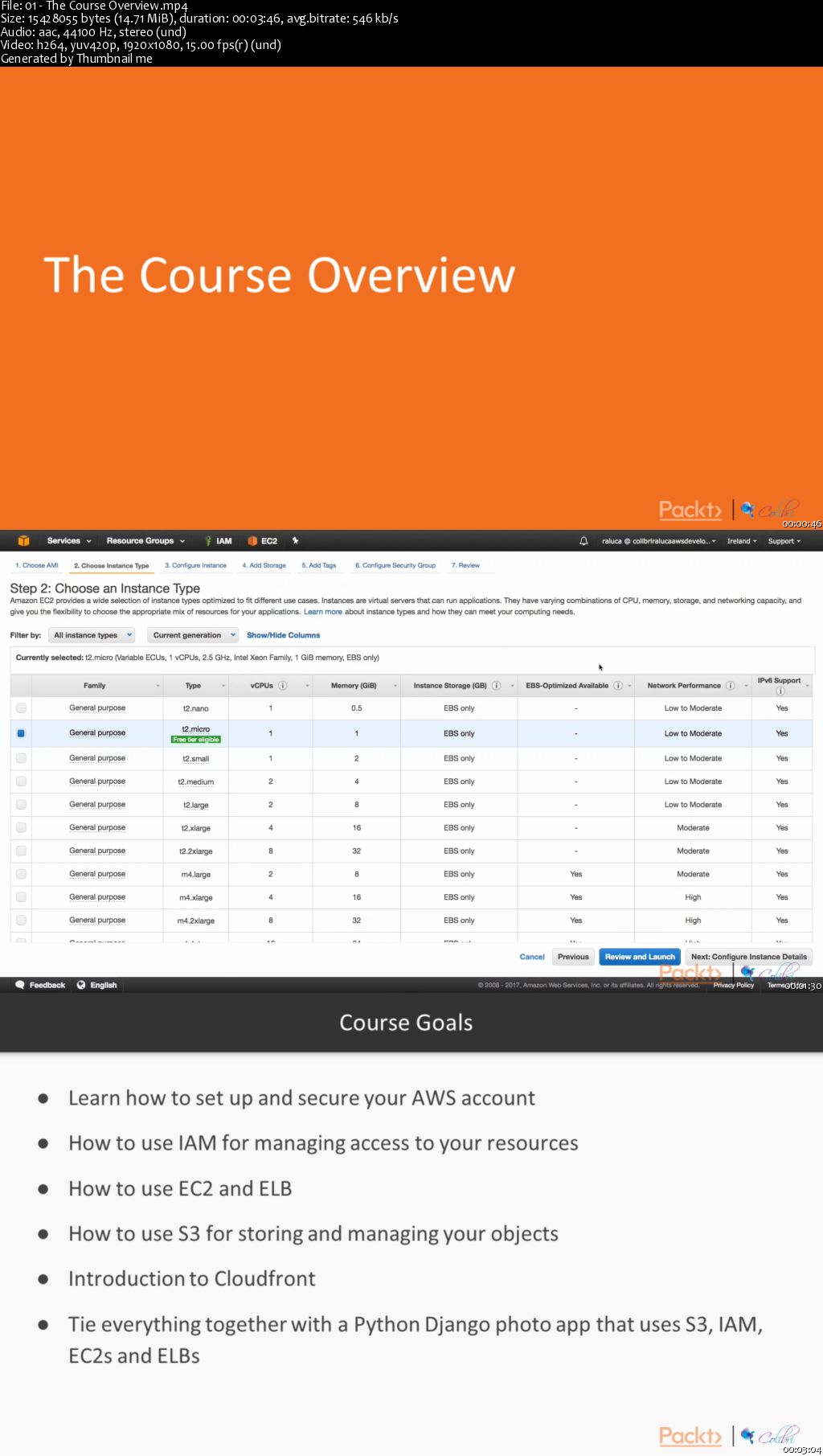
Task: Click the High network value in m4.2xlarge row
Action: pyautogui.click(x=693, y=921)
